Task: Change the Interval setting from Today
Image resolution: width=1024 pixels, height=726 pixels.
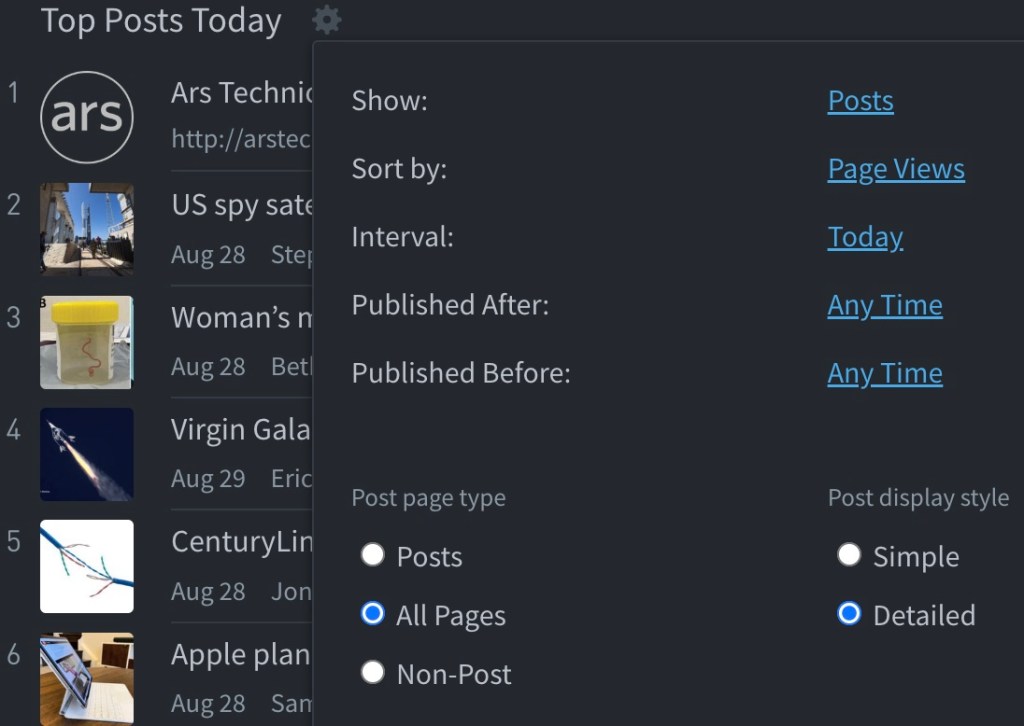Action: (865, 238)
